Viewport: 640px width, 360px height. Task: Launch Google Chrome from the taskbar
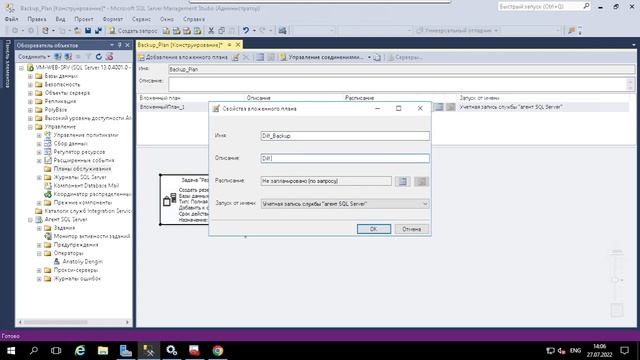click(218, 351)
